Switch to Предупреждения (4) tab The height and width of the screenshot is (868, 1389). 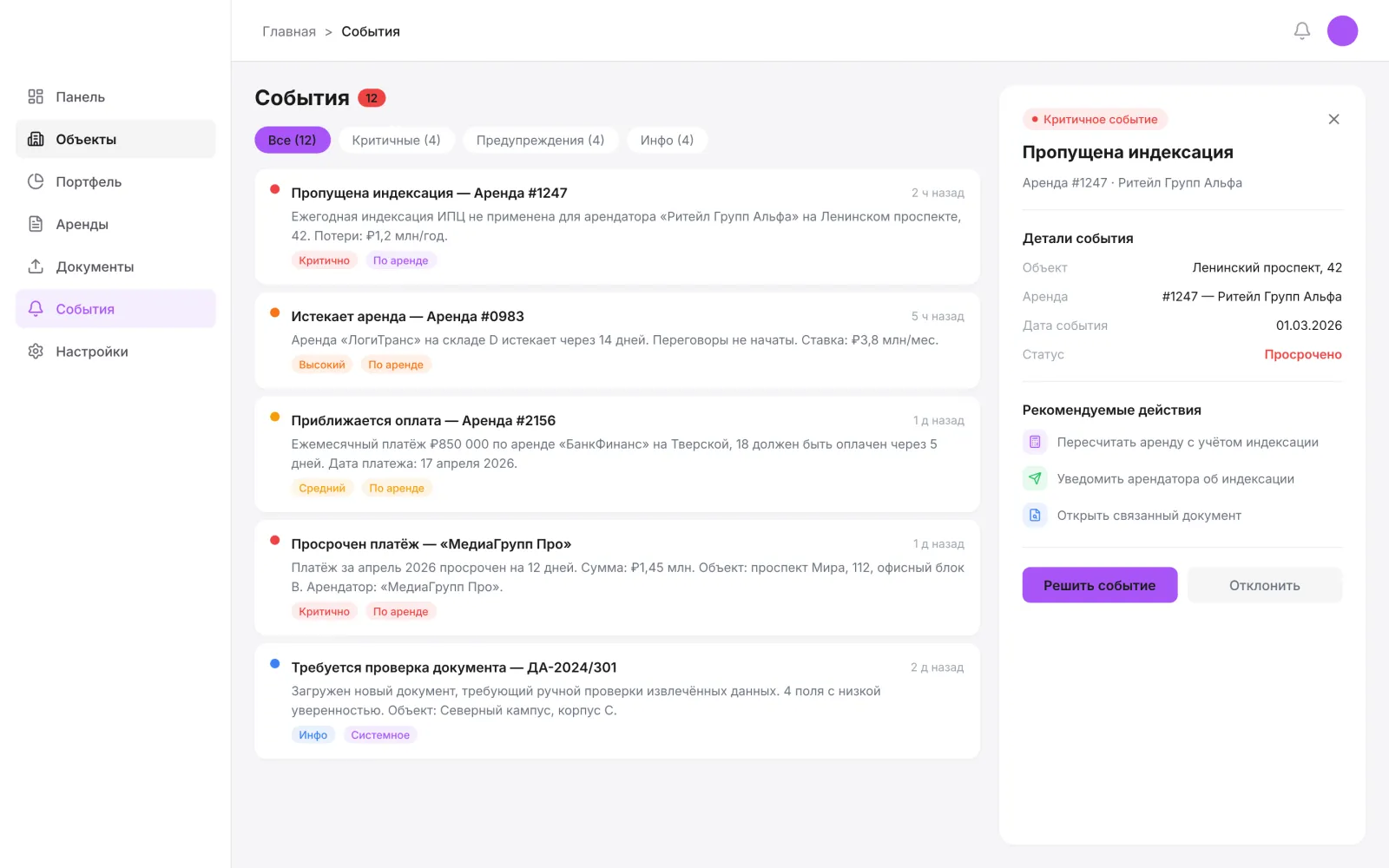click(x=540, y=140)
